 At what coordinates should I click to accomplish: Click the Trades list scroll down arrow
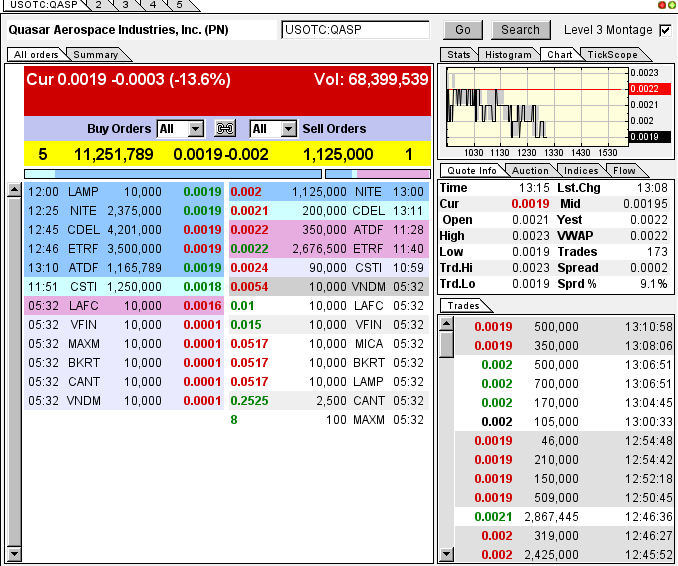click(x=447, y=553)
